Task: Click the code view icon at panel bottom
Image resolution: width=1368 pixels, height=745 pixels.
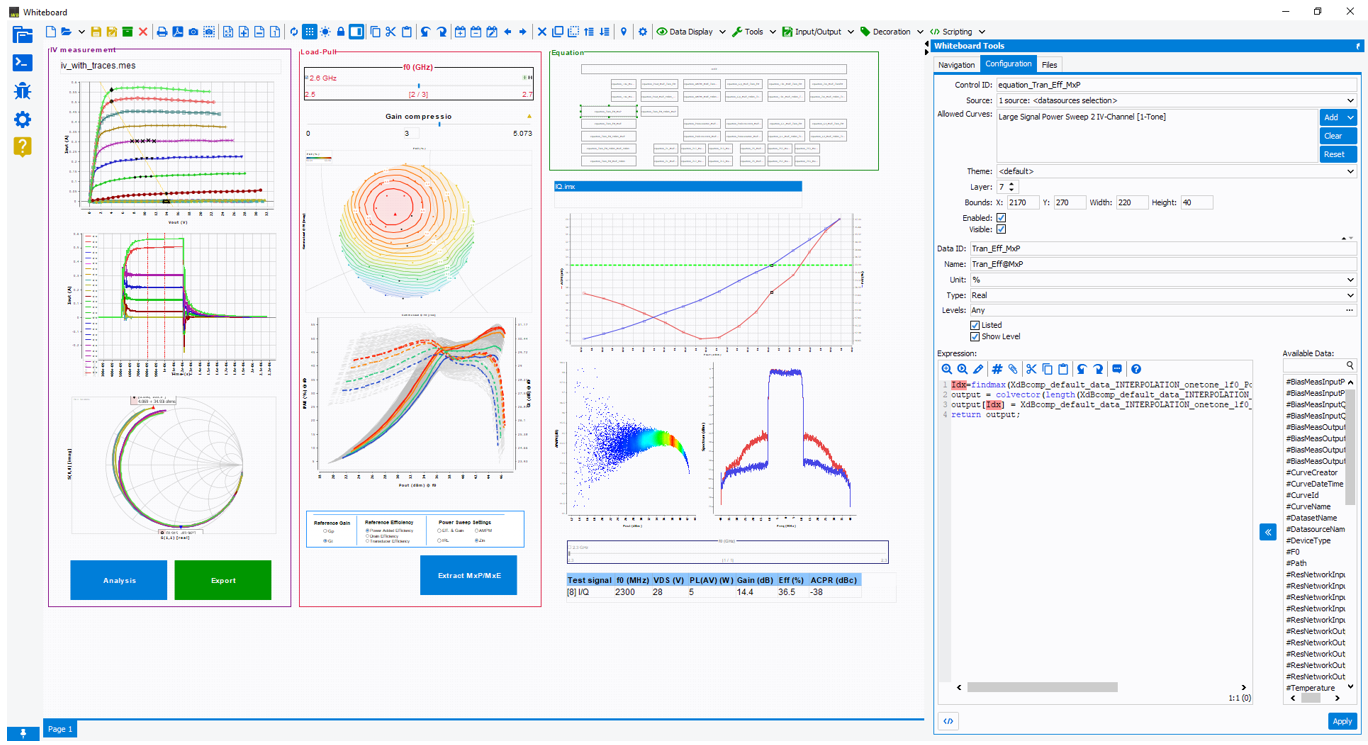Action: [x=948, y=721]
